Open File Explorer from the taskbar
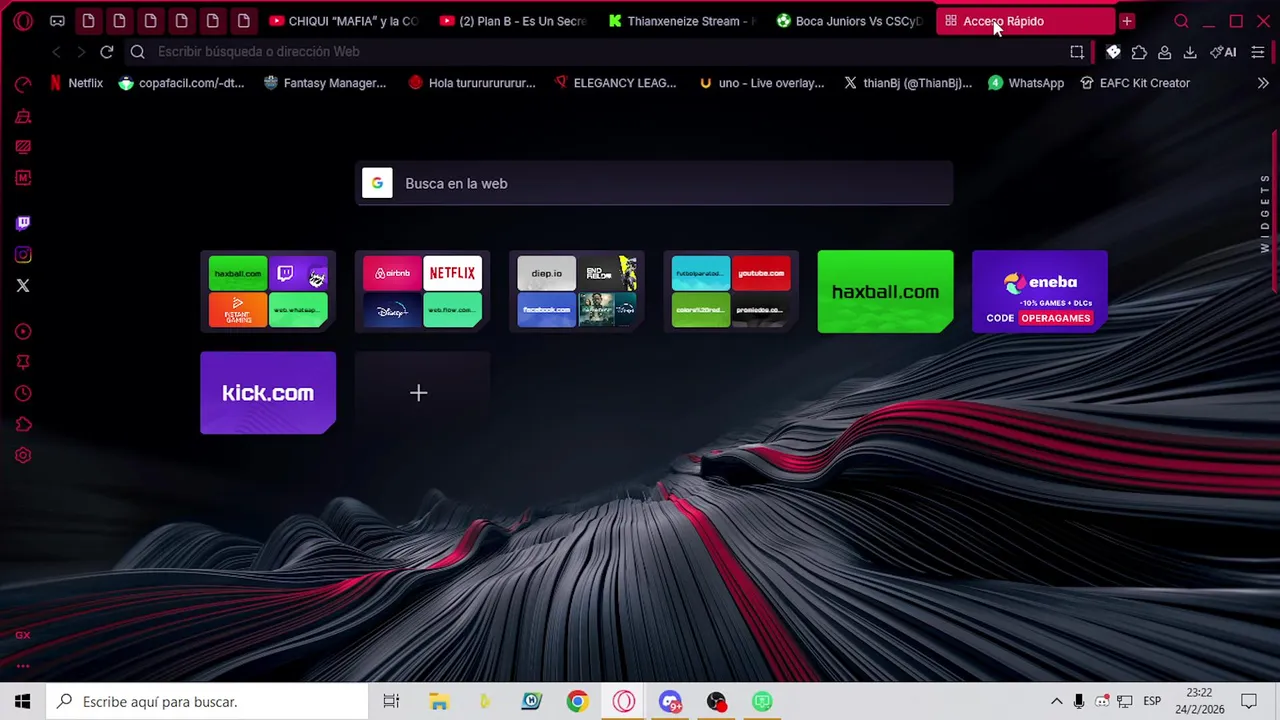This screenshot has height=720, width=1280. pyautogui.click(x=438, y=702)
